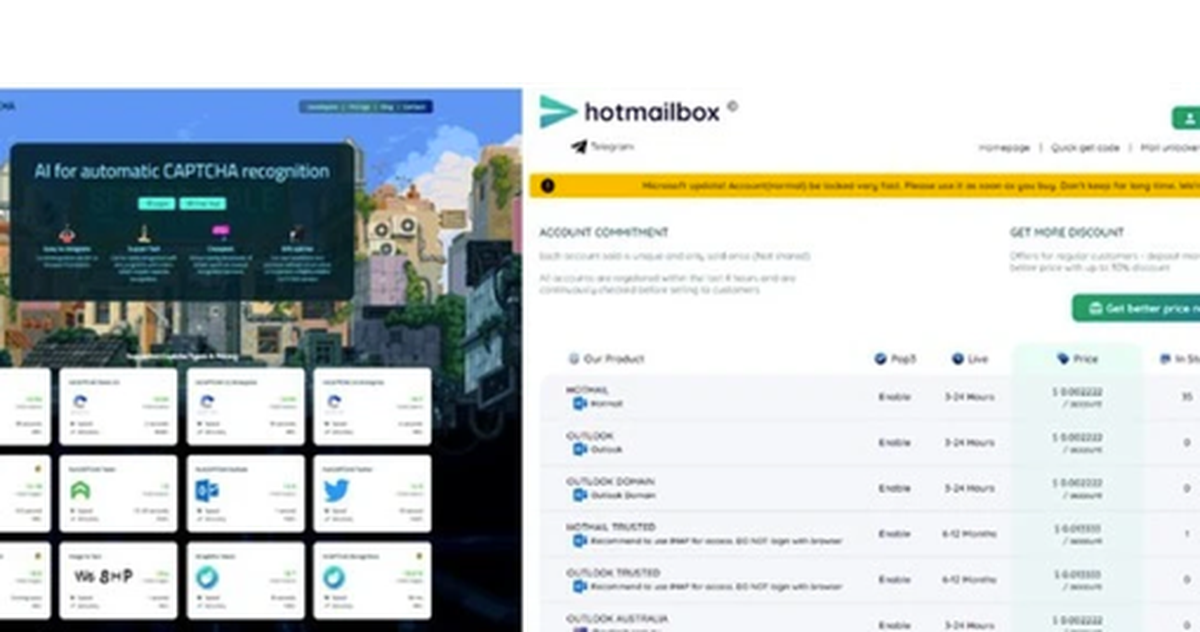
Task: Click the warning icon in yellow banner
Action: tap(547, 185)
